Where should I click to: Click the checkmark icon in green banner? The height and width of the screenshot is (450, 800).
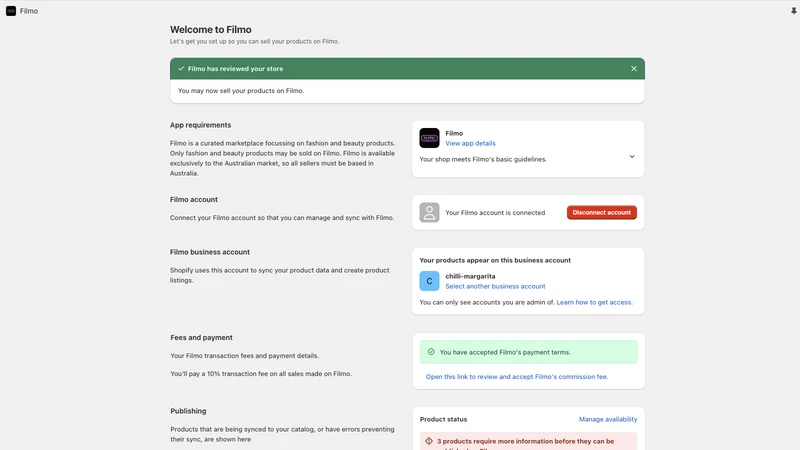point(181,68)
